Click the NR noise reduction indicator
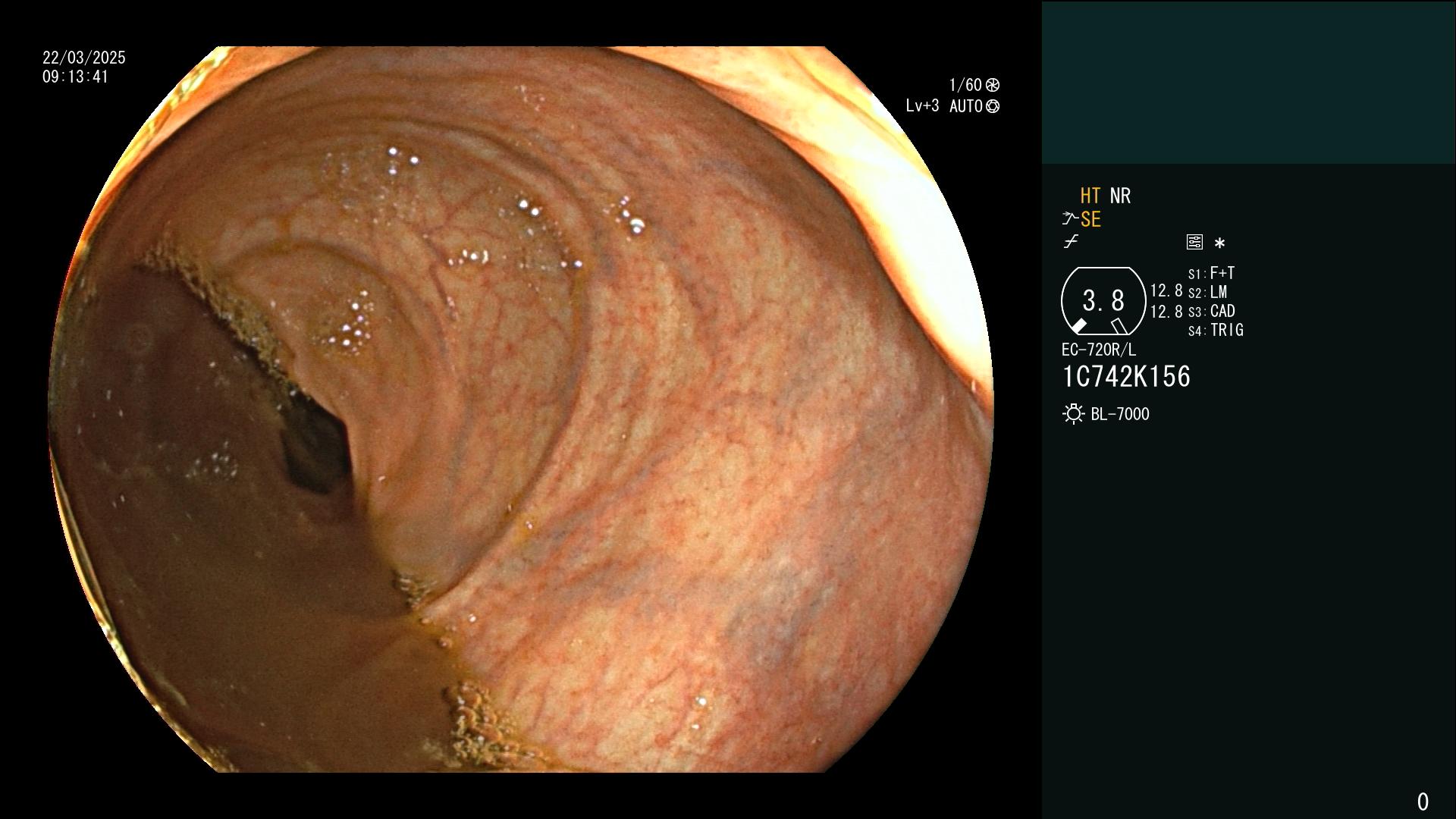The width and height of the screenshot is (1456, 819). tap(1120, 196)
